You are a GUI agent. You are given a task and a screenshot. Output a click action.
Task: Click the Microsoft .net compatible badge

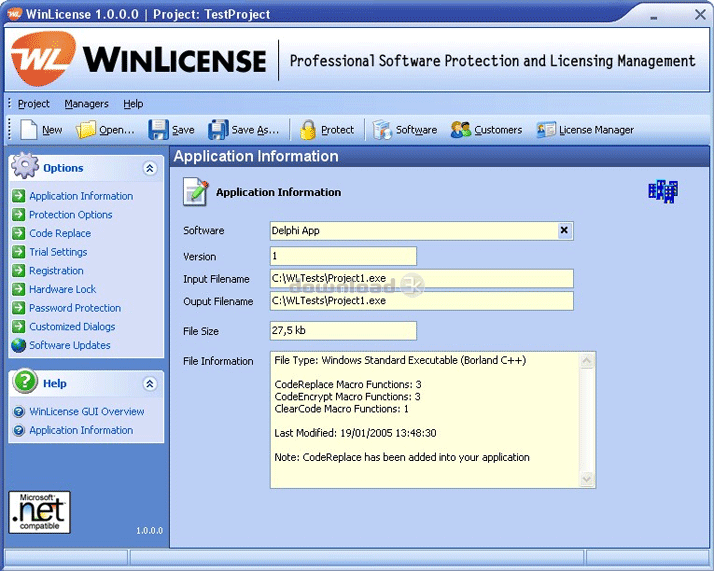coord(40,512)
